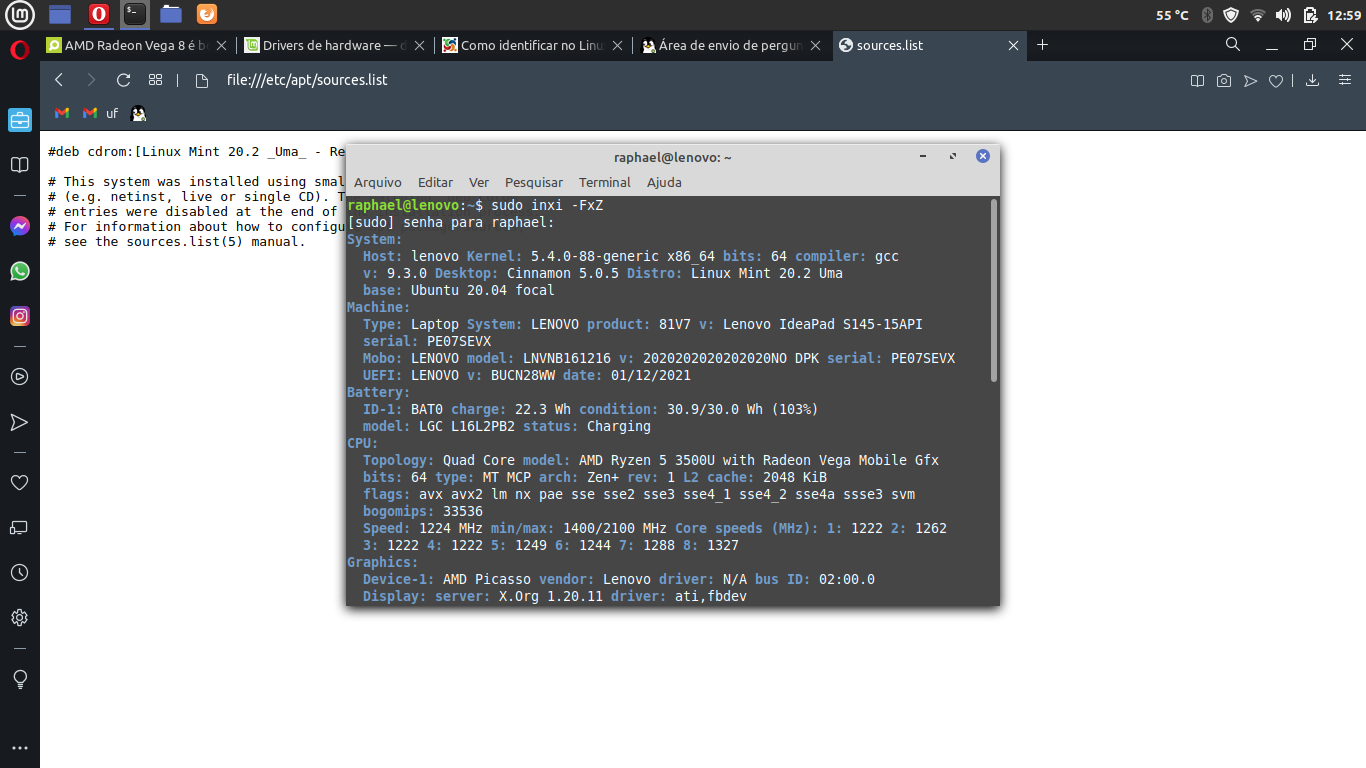Add page to bookmarks heart in toolbar
Image resolution: width=1366 pixels, height=768 pixels.
tap(1276, 81)
